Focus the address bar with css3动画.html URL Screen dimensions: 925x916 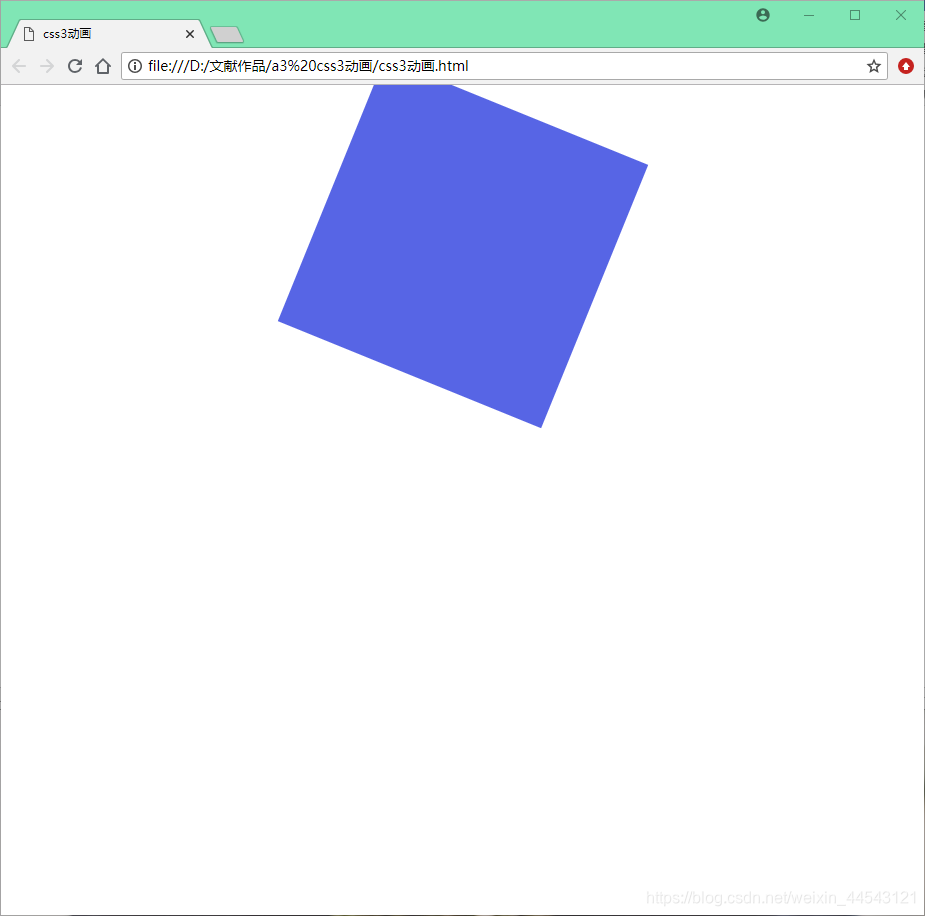pos(504,66)
